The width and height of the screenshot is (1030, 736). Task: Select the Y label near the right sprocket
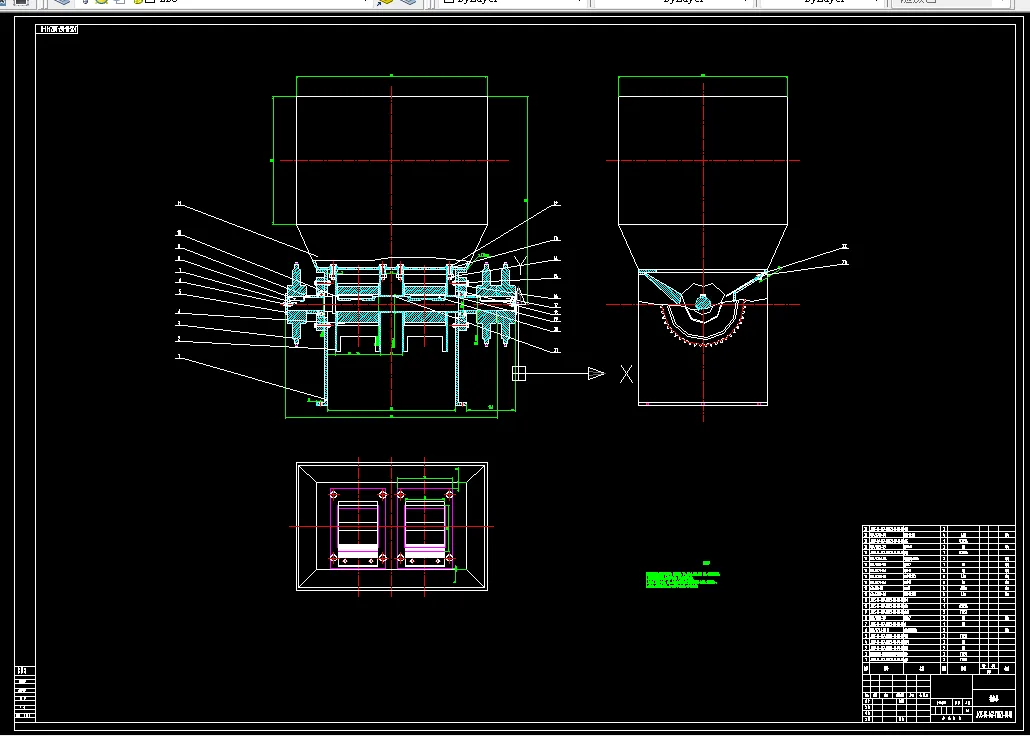[x=520, y=265]
